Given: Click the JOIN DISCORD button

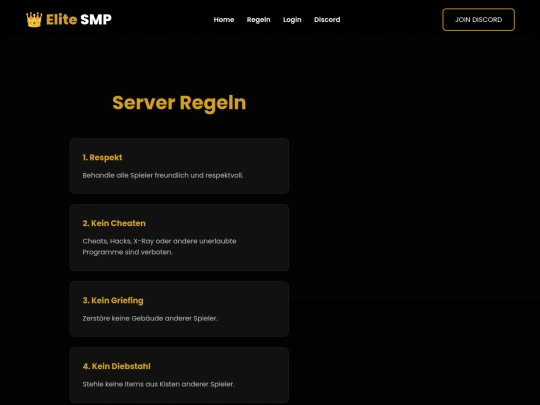Looking at the screenshot, I should tap(478, 20).
